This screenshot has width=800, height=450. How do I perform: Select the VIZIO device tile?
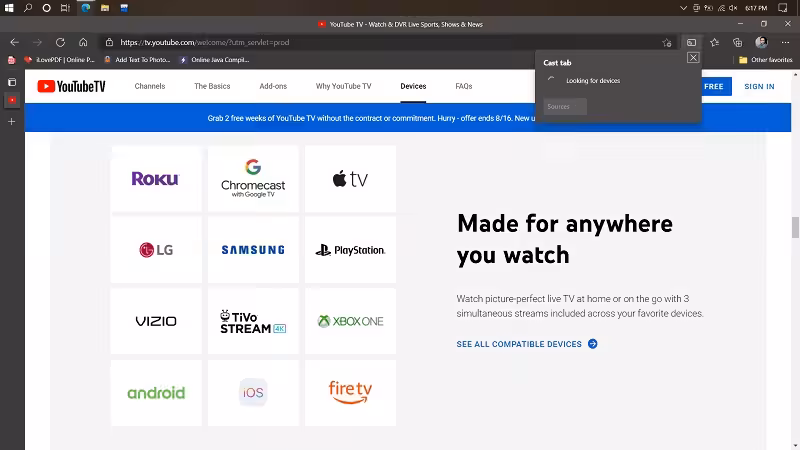coord(156,321)
